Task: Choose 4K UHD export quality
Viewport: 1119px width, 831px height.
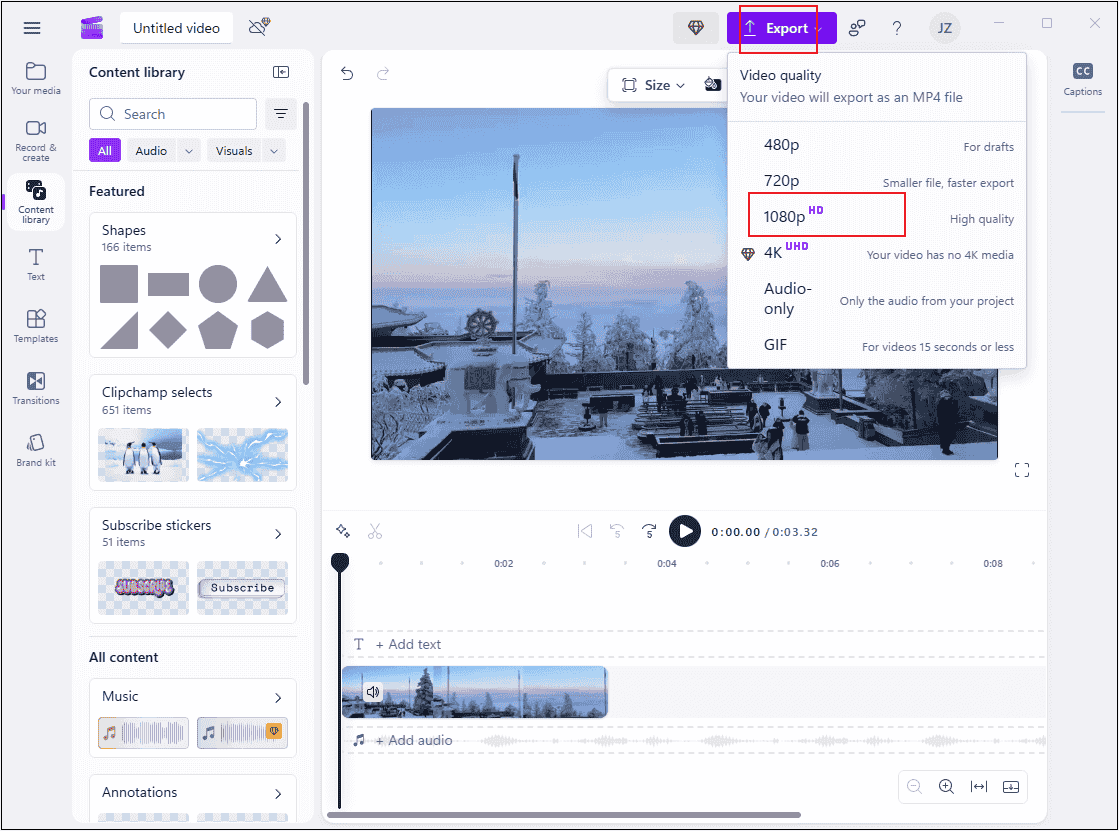Action: (x=877, y=253)
